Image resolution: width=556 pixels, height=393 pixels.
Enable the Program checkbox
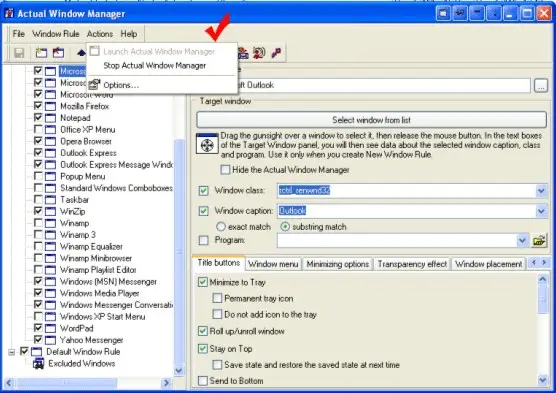[x=204, y=240]
